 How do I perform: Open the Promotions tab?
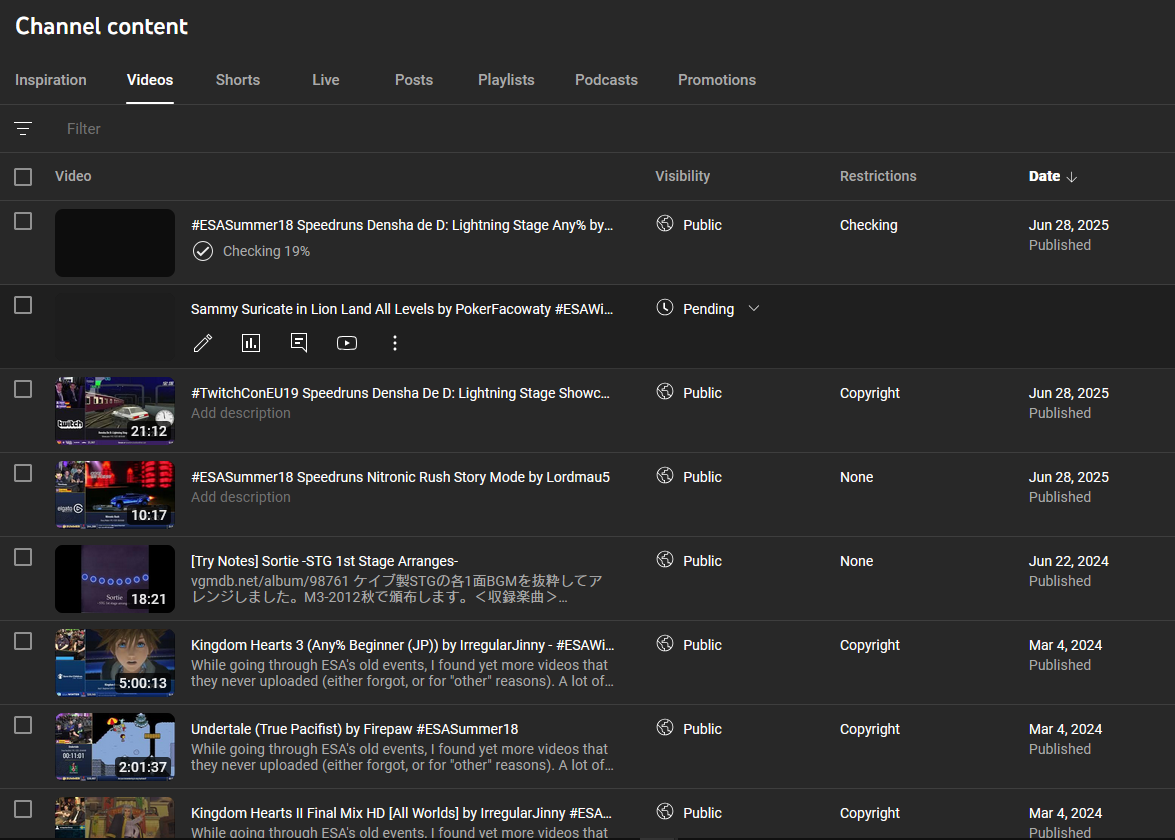pyautogui.click(x=717, y=80)
